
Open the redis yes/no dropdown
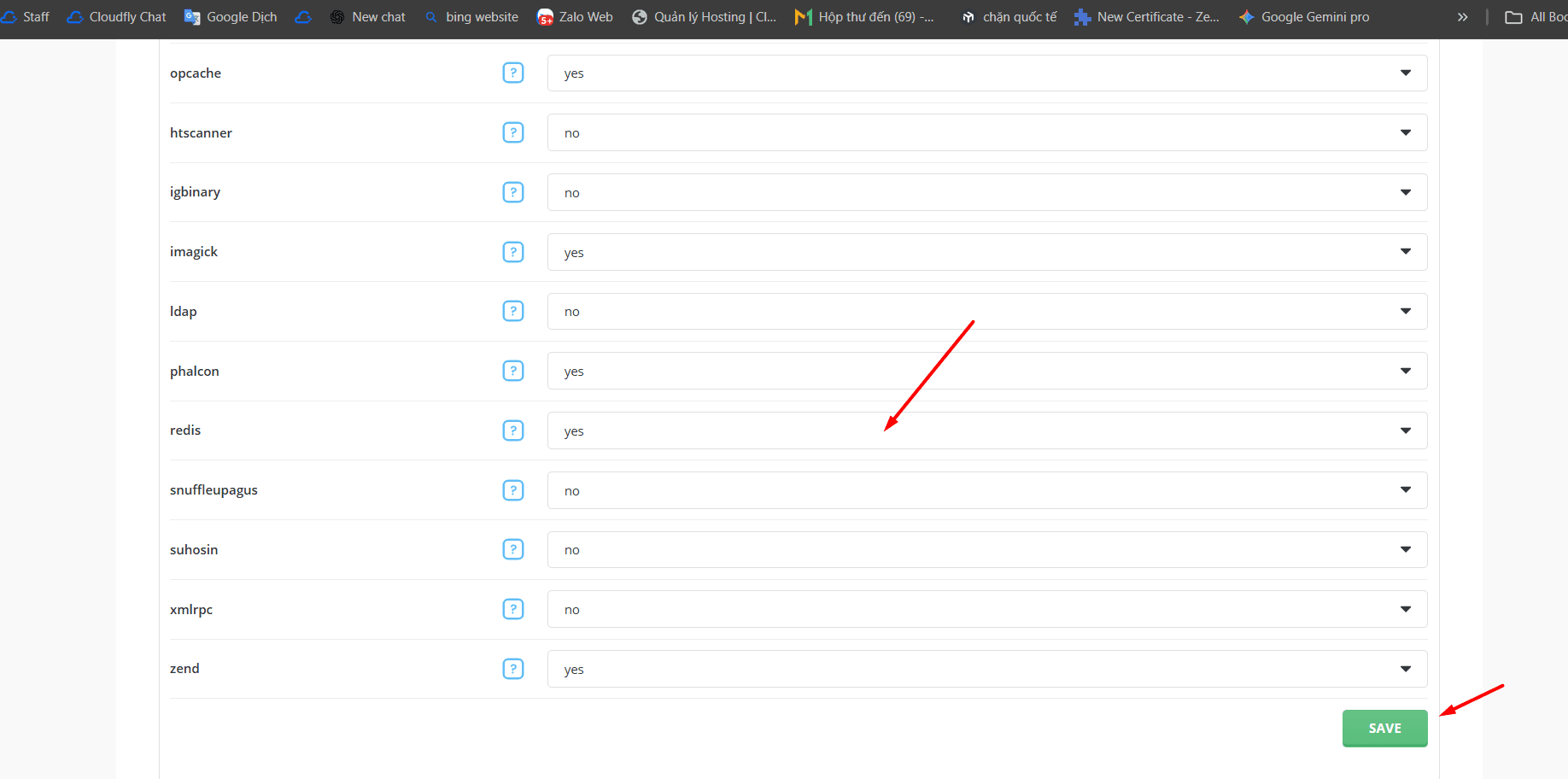(986, 430)
